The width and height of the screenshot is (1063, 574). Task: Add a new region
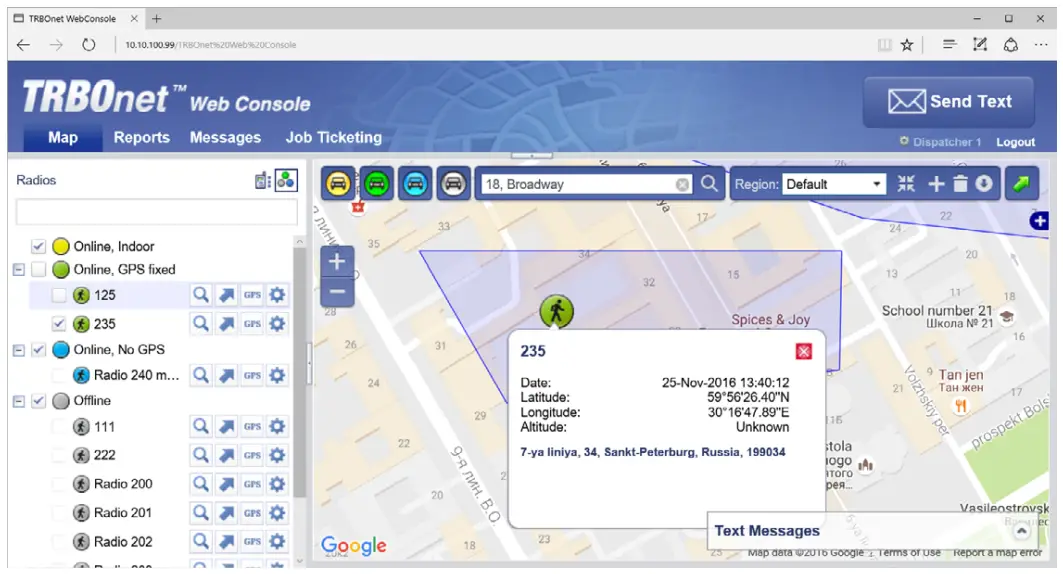click(x=936, y=184)
